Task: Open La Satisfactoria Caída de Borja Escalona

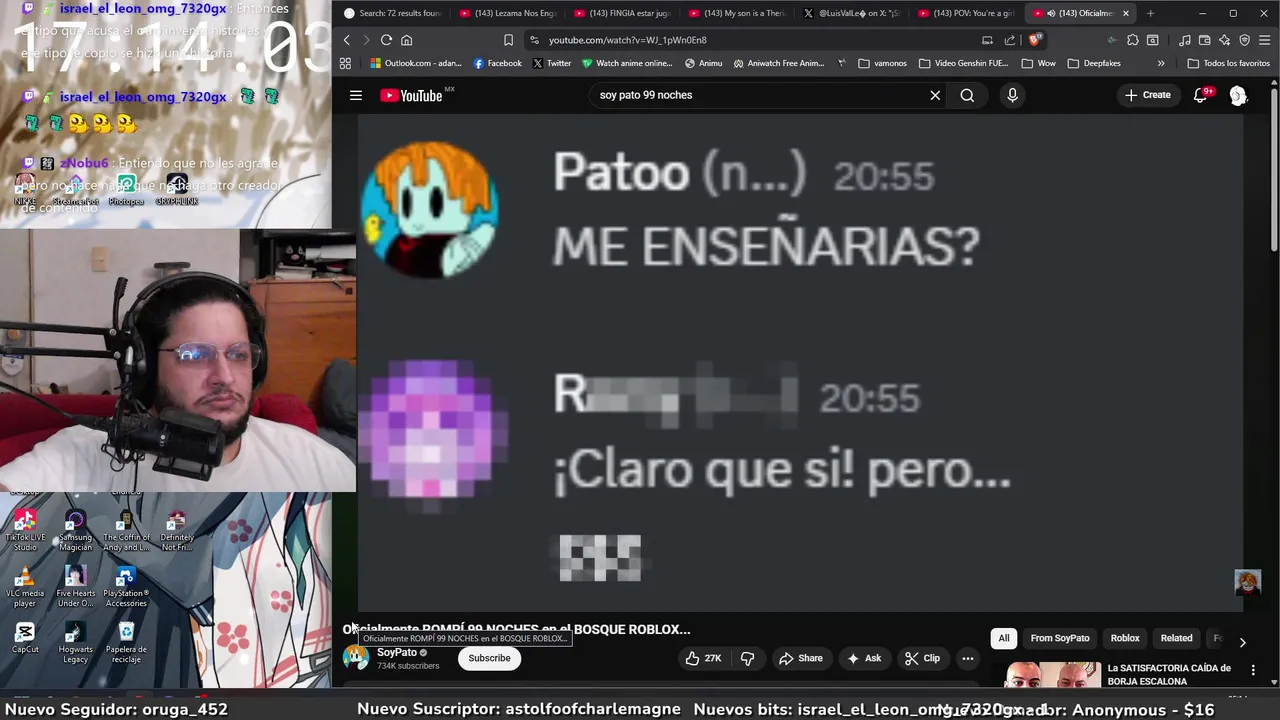Action: click(x=1169, y=675)
